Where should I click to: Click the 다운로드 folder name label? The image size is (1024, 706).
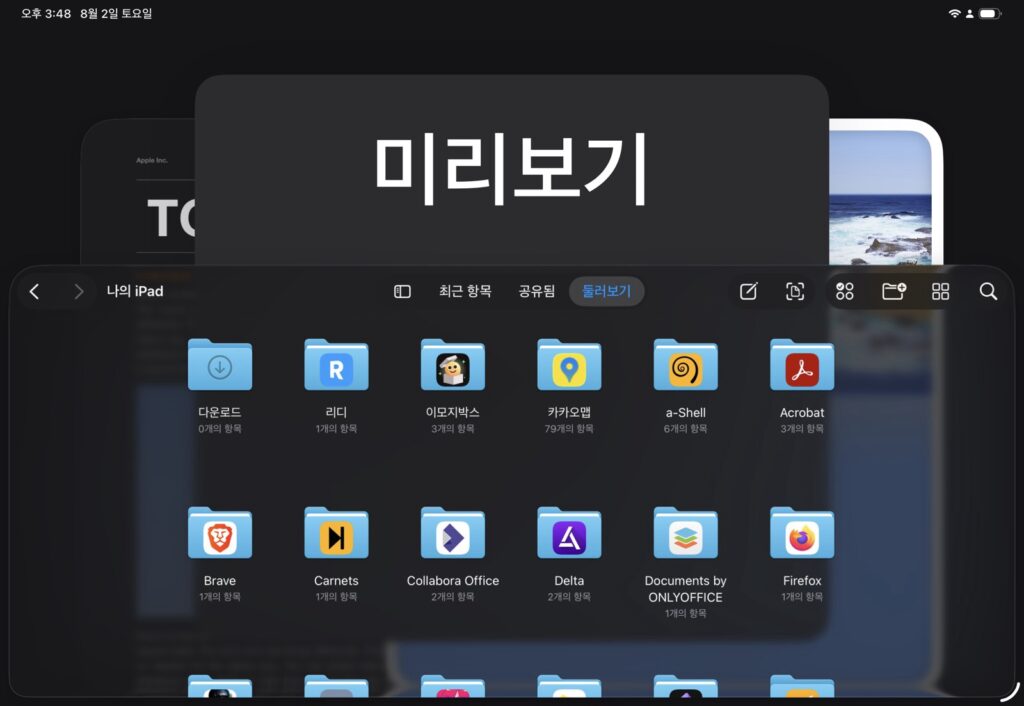tap(220, 412)
